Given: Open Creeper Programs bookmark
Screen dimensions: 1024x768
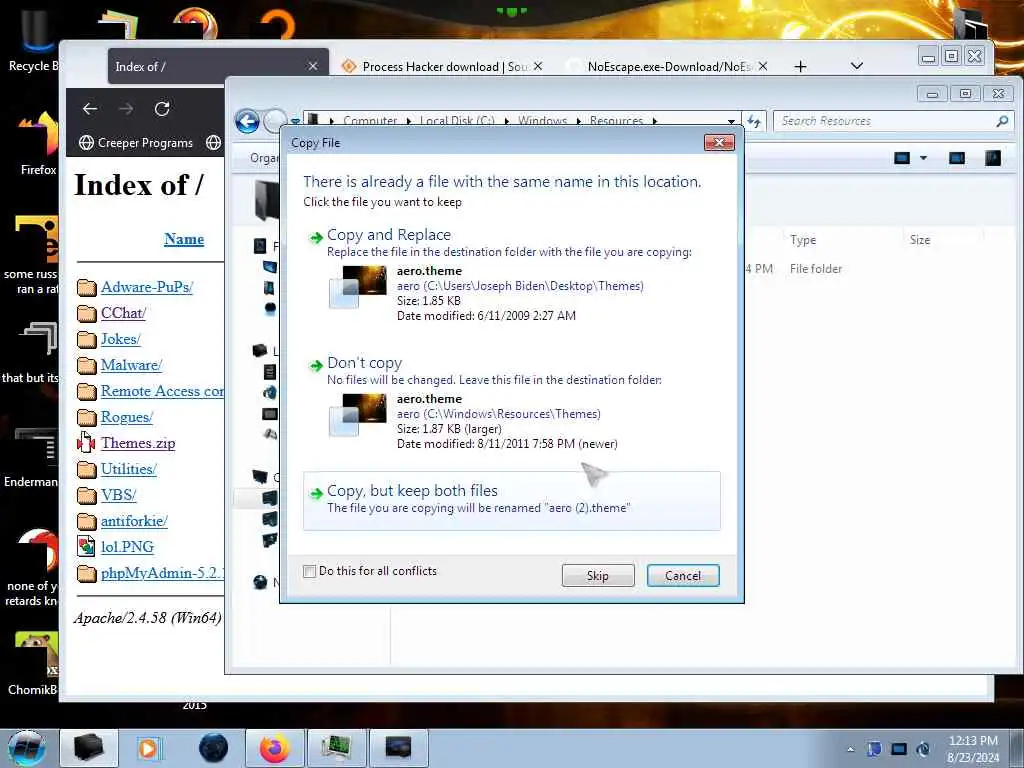Looking at the screenshot, I should [x=136, y=142].
